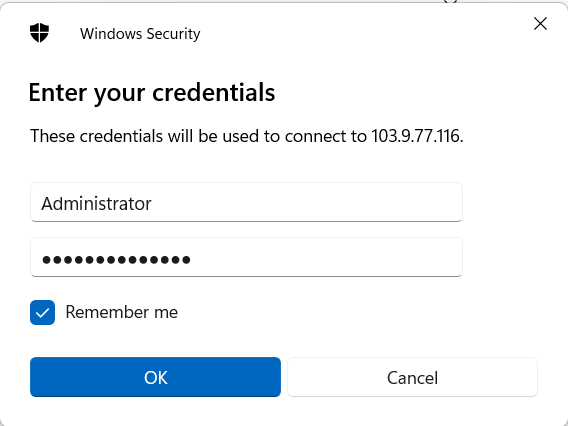The height and width of the screenshot is (426, 568).
Task: Click the 103.9.77.116 address text
Action: pos(417,136)
